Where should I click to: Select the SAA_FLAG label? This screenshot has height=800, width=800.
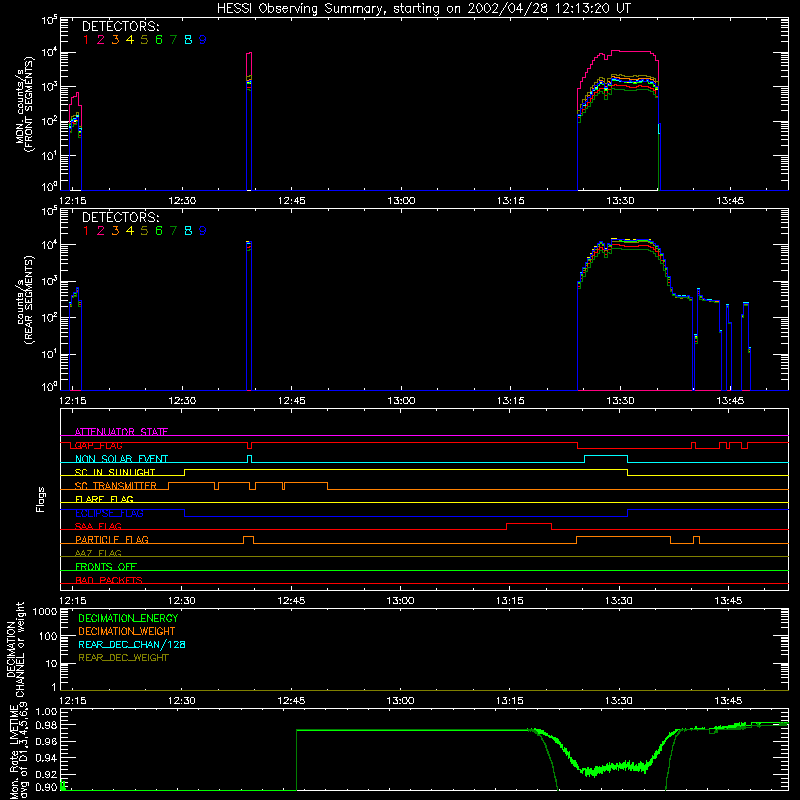[x=98, y=526]
